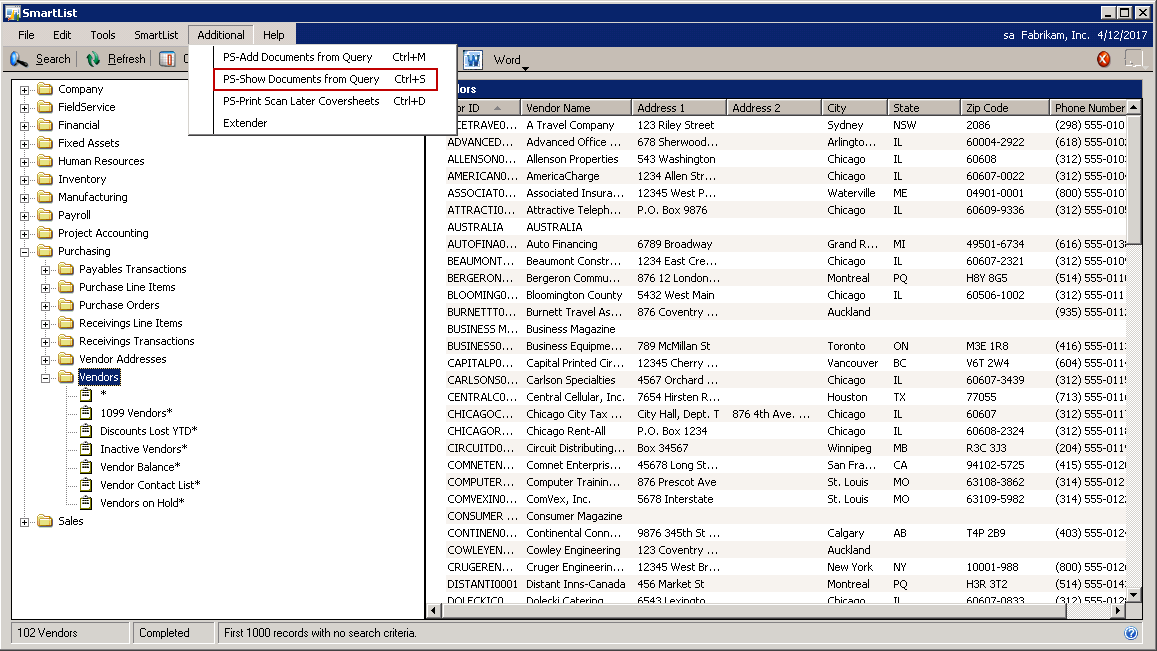Select the Receivings Transactions tree item
The height and width of the screenshot is (651, 1157).
pyautogui.click(x=137, y=341)
